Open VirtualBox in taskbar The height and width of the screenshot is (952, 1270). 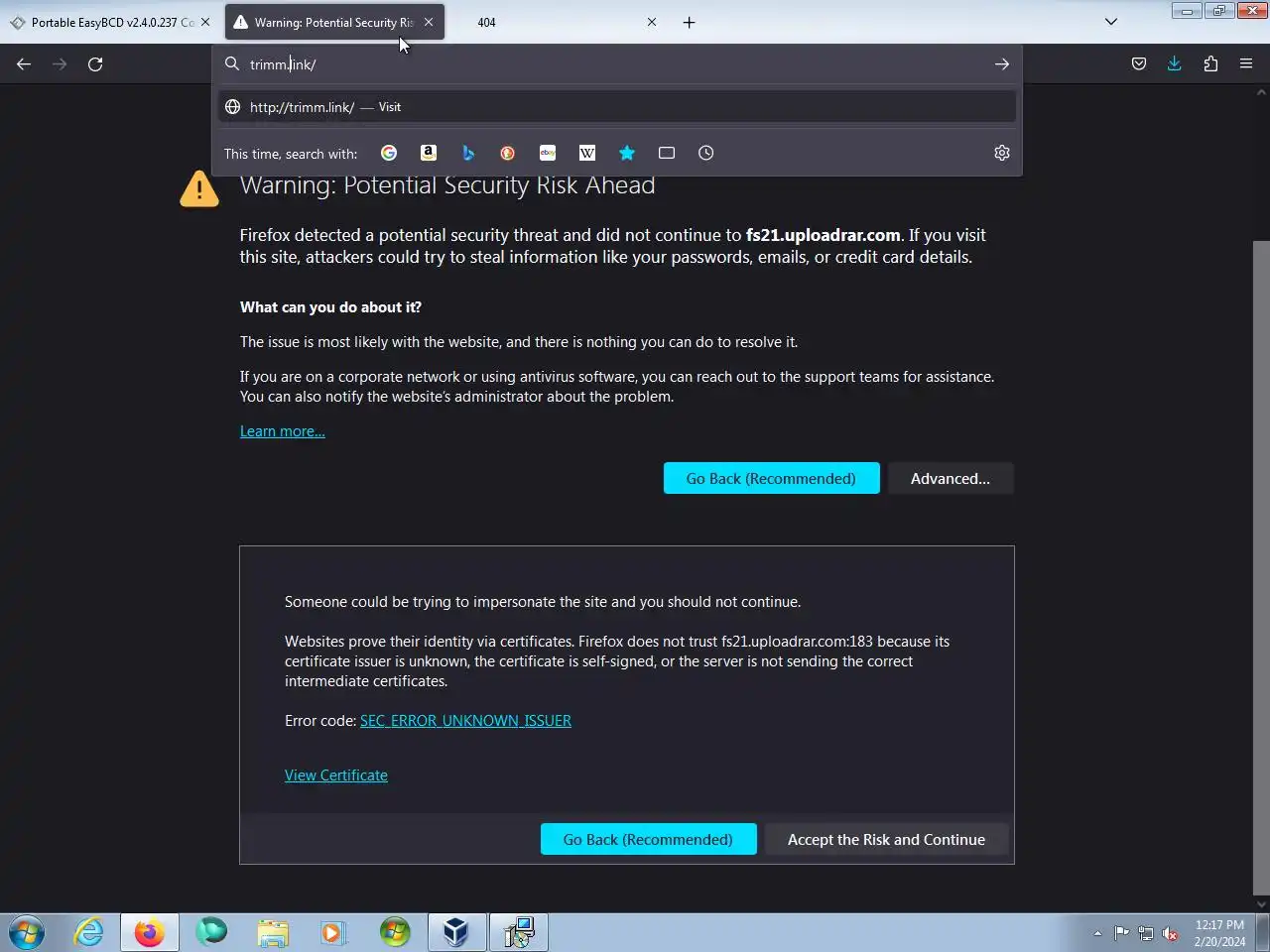[x=456, y=932]
